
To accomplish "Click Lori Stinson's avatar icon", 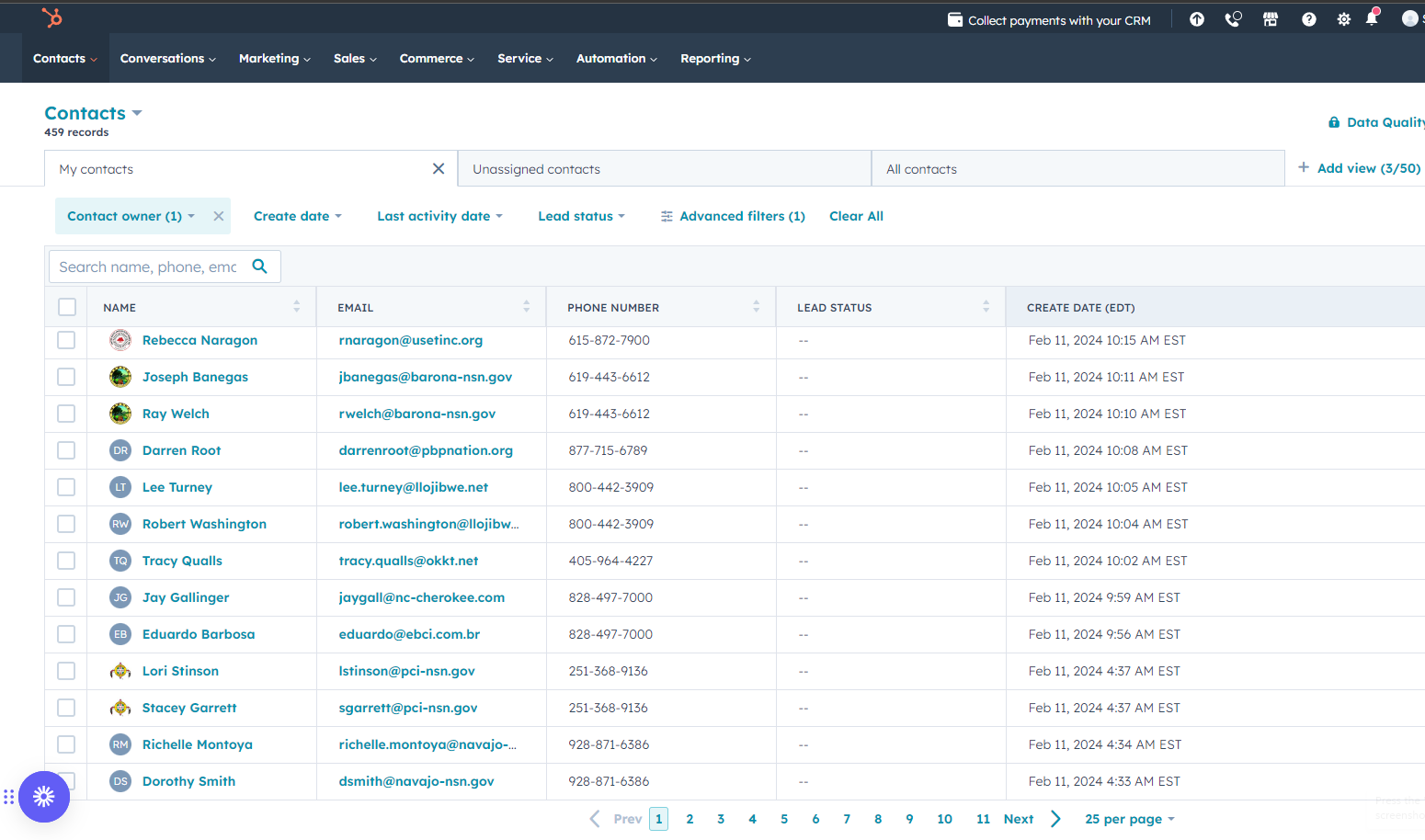I will pyautogui.click(x=120, y=671).
